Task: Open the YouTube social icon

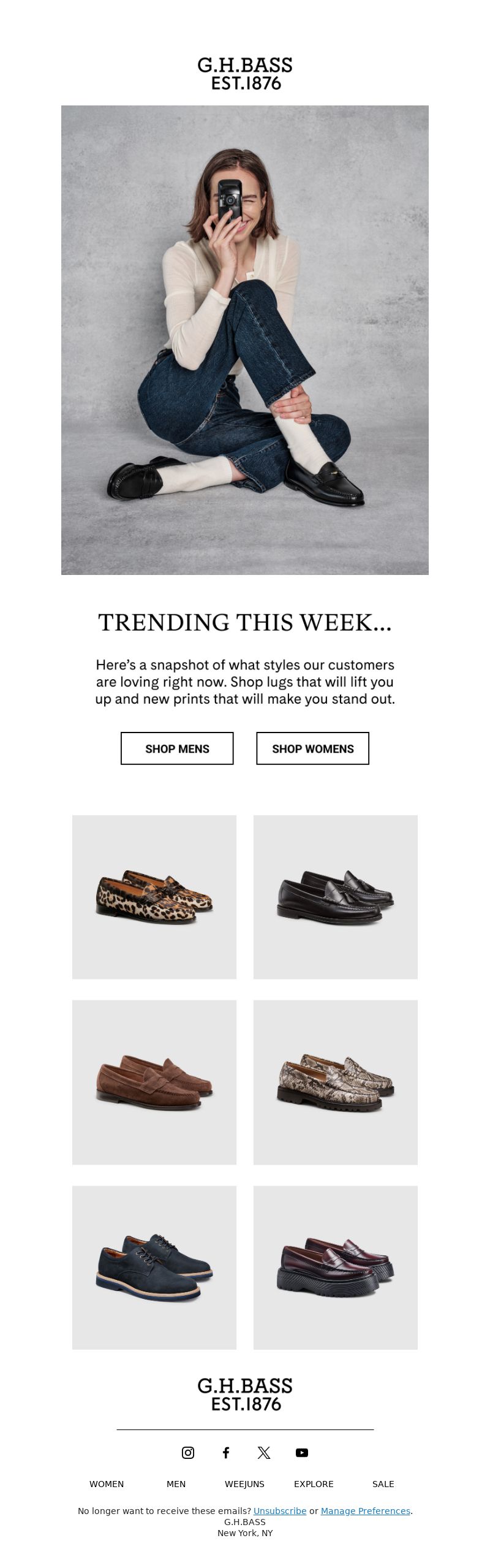Action: click(302, 1452)
